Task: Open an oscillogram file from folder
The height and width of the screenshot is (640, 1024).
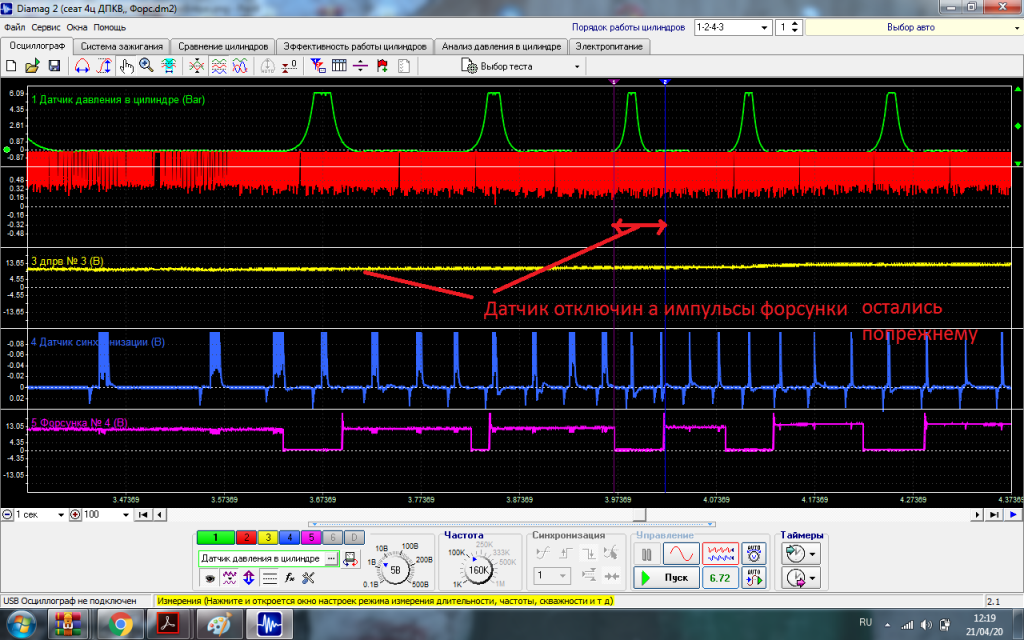Action: point(32,66)
